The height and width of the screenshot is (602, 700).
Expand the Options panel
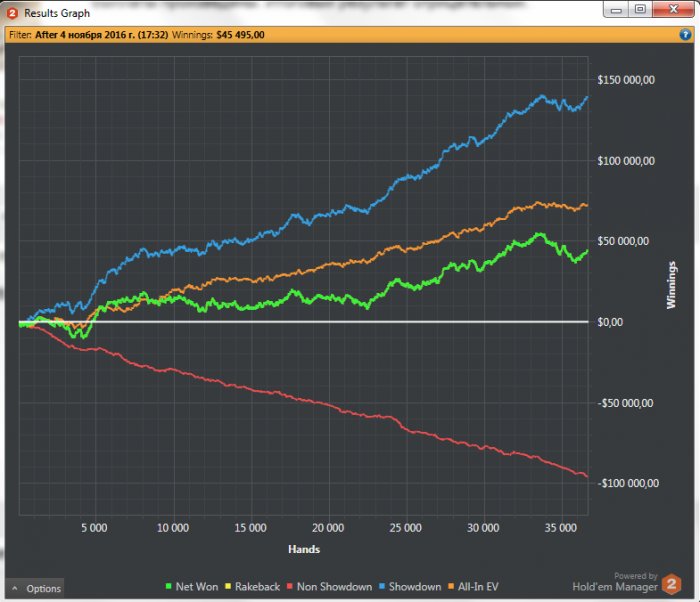35,588
